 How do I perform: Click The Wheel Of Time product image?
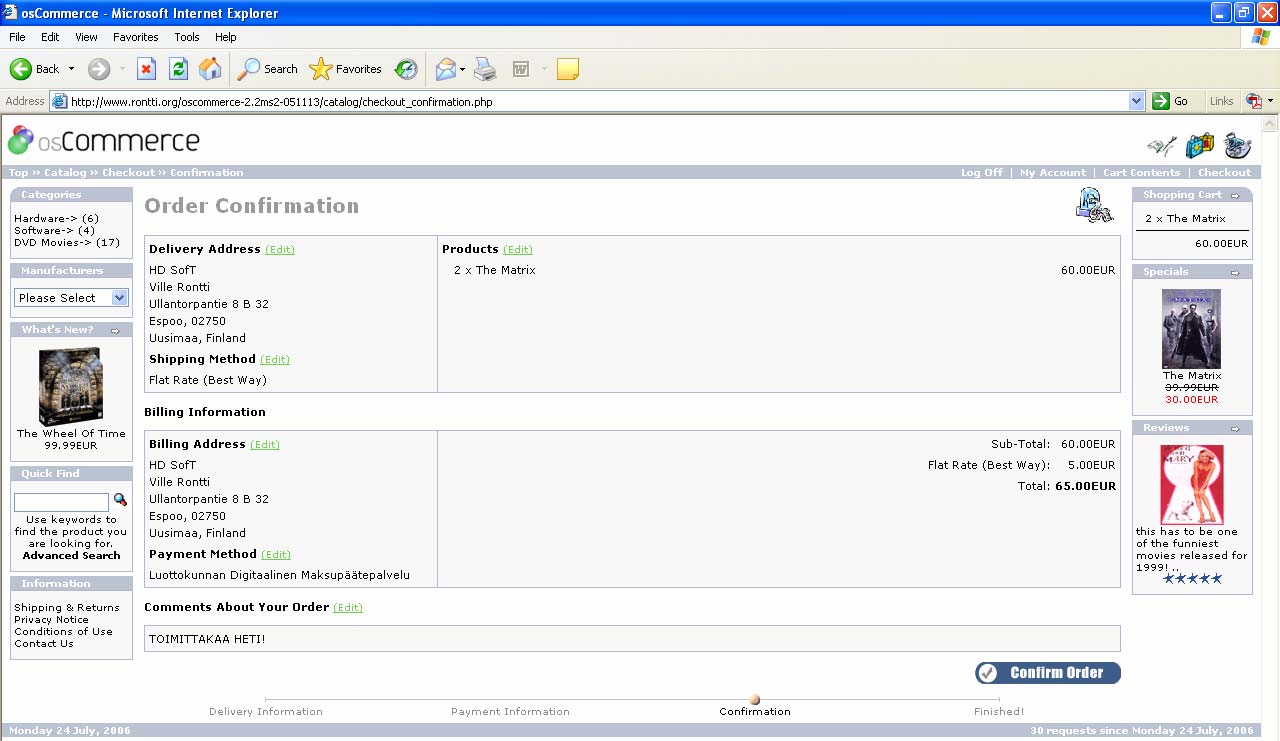[71, 387]
